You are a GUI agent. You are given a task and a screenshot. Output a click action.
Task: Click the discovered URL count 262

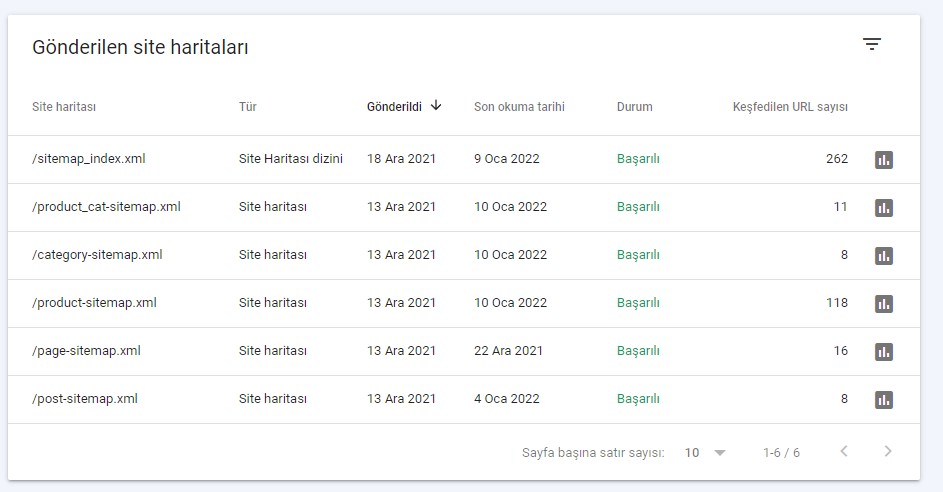837,159
